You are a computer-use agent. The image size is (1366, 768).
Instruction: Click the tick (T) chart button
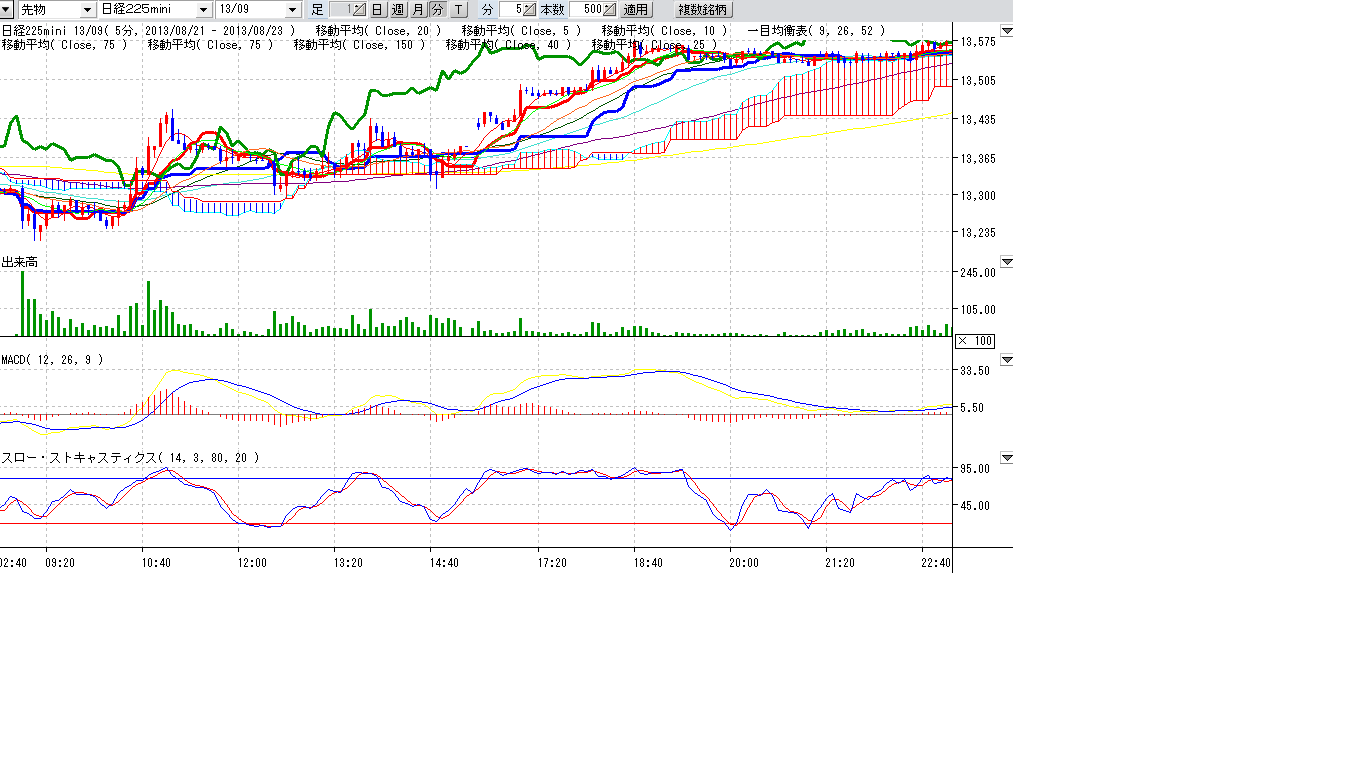point(458,10)
